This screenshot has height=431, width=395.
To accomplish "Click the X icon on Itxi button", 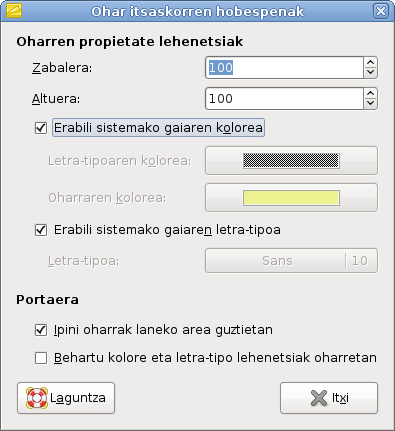I will click(x=319, y=398).
